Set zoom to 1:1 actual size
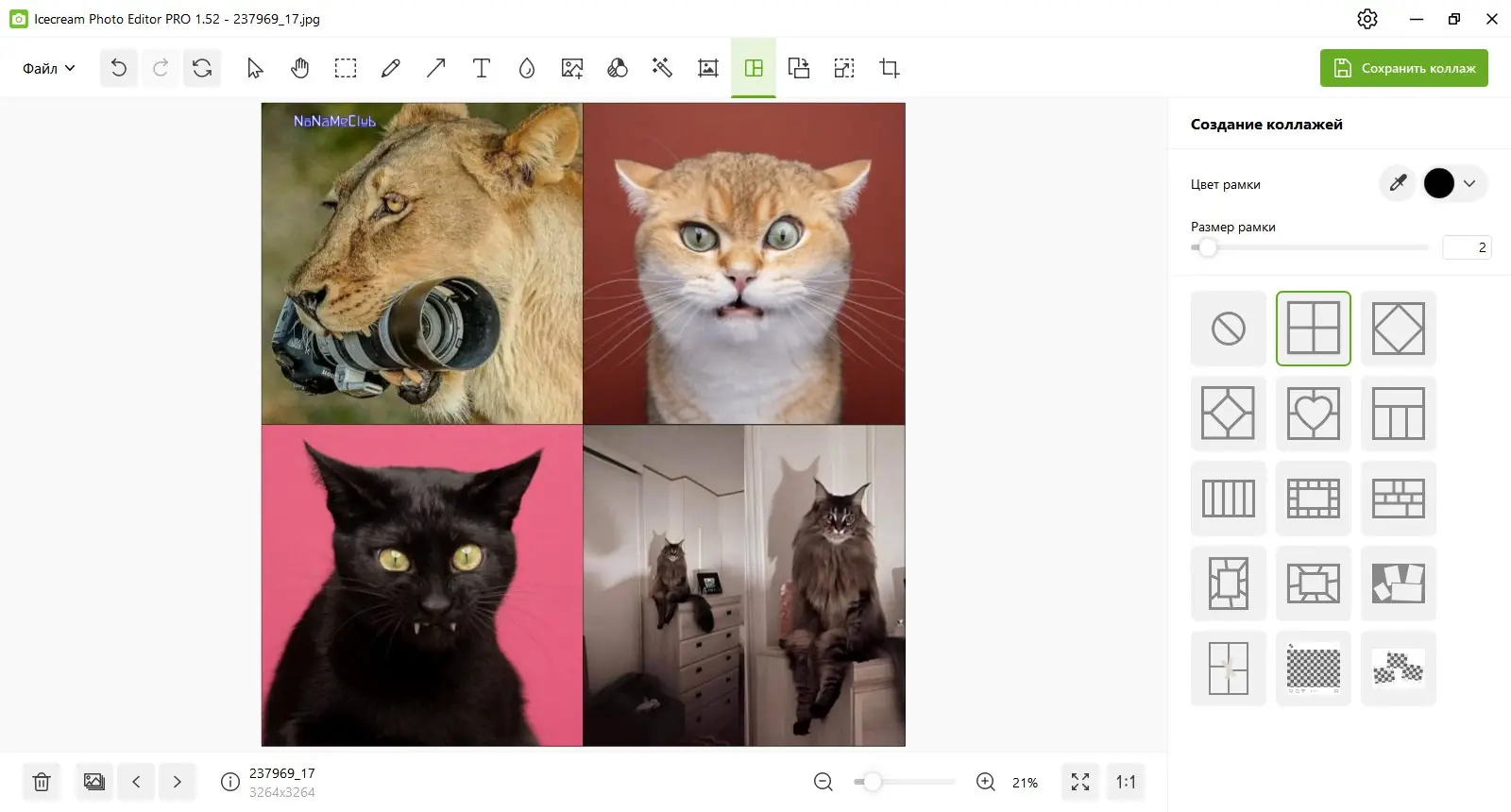This screenshot has height=812, width=1511. click(1126, 782)
